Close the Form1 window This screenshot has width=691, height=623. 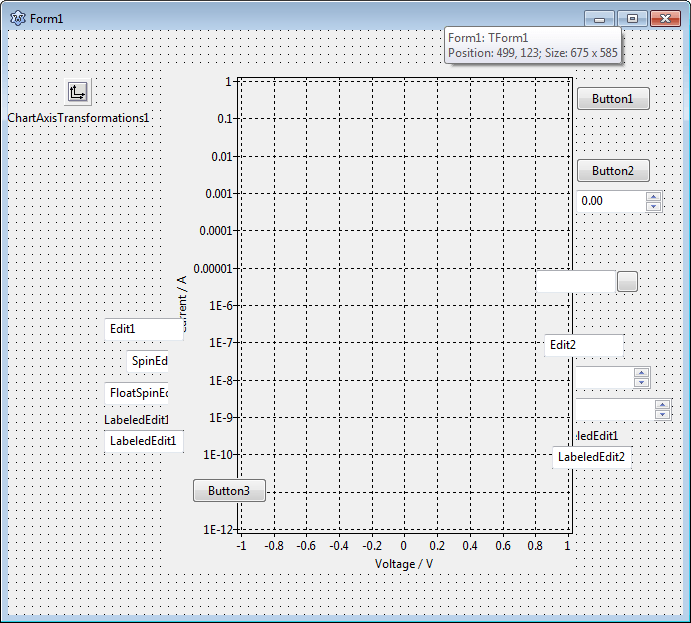coord(664,18)
